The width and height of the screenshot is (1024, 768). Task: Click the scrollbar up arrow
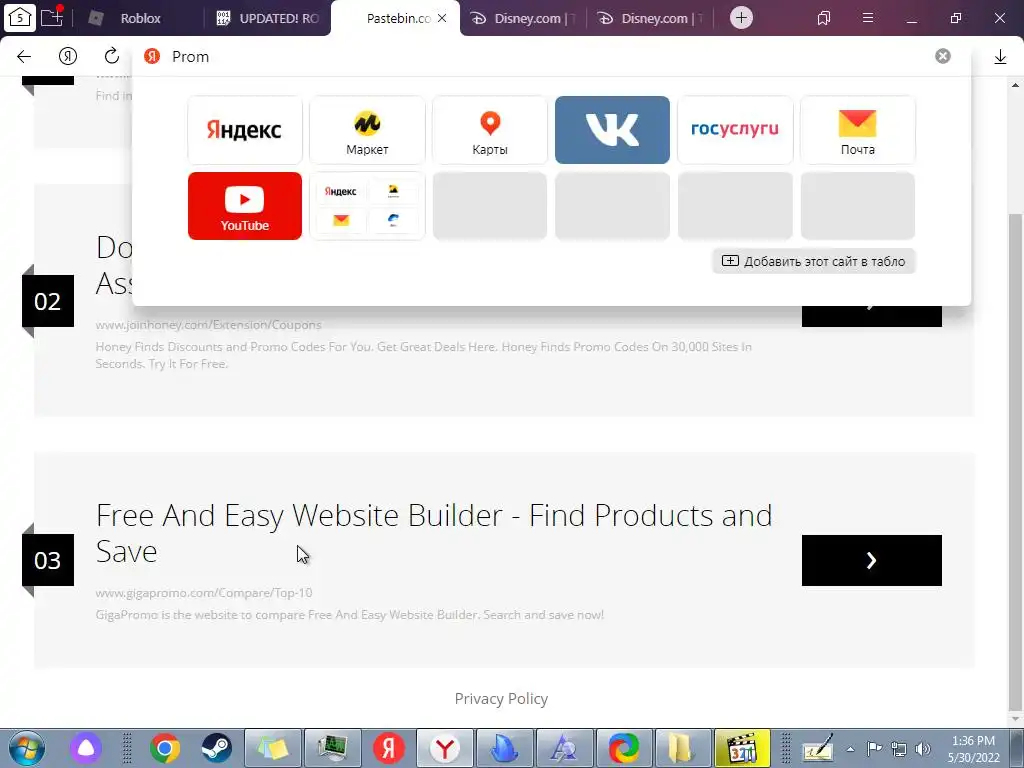coord(1016,86)
